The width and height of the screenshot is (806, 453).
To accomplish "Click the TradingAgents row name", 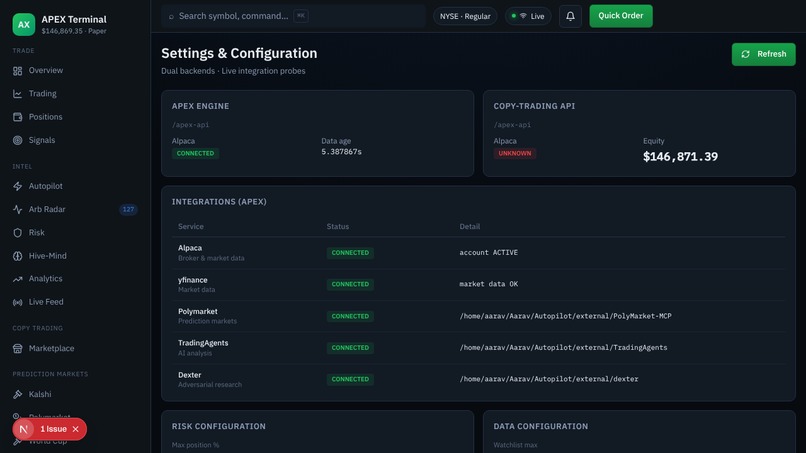I will click(x=203, y=343).
